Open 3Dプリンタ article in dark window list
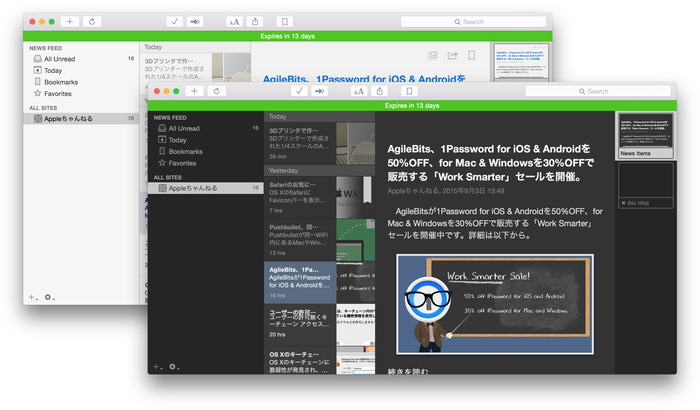This screenshot has width=700, height=410. pyautogui.click(x=319, y=143)
